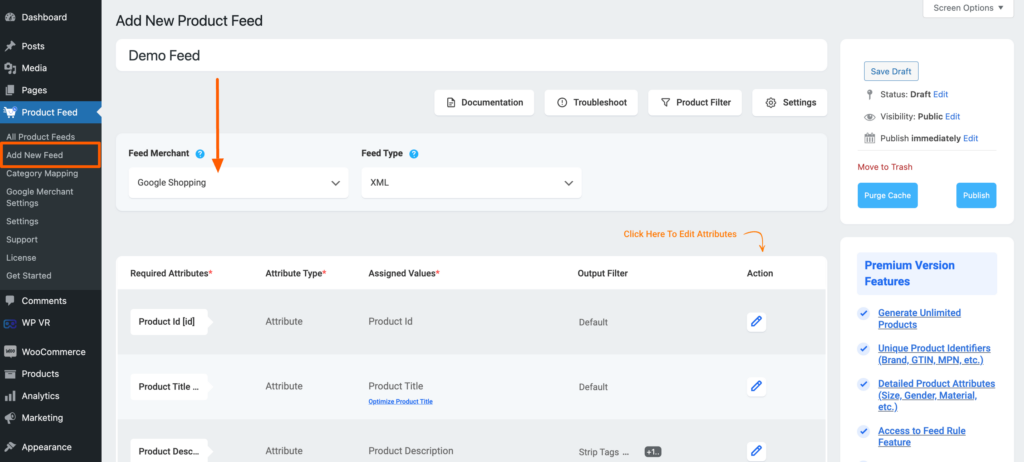The height and width of the screenshot is (462, 1024).
Task: Open the Feed Merchant Google Shopping dropdown
Action: click(238, 183)
